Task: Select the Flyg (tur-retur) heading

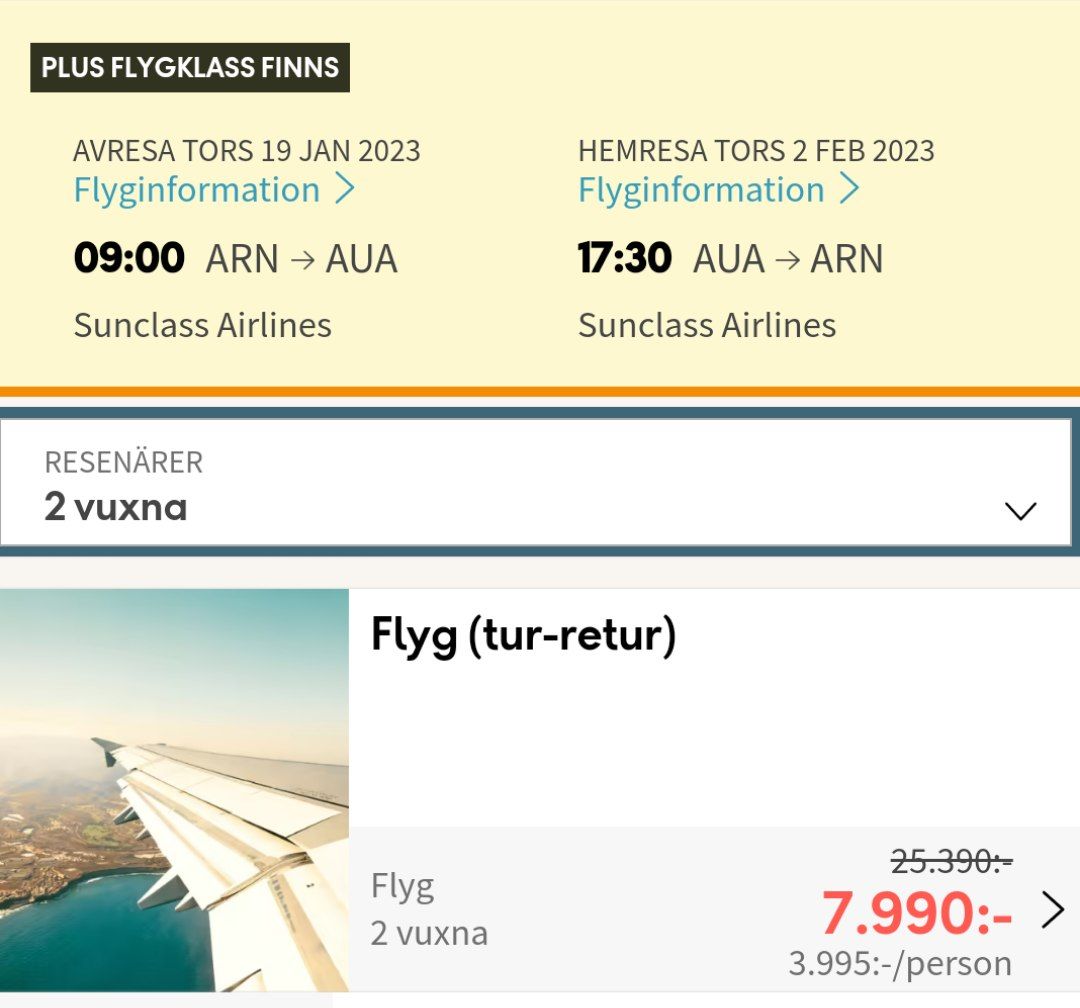Action: (x=523, y=635)
